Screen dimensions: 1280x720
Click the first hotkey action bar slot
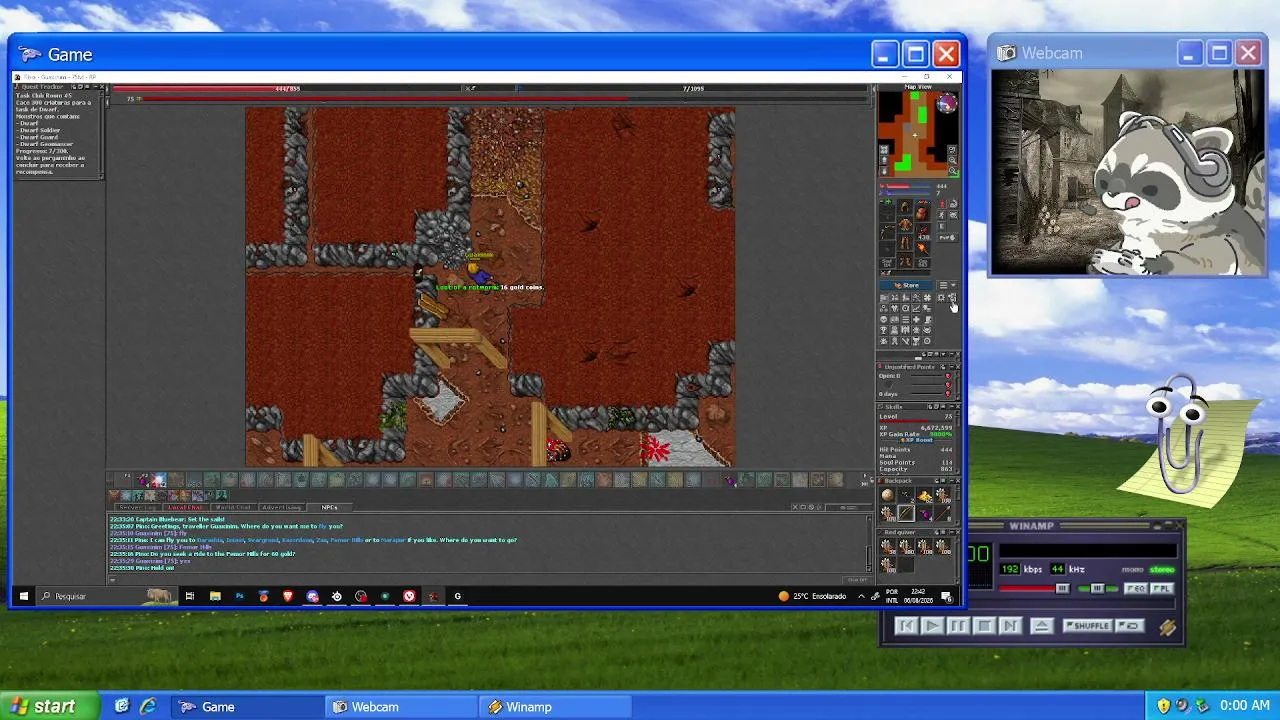pyautogui.click(x=122, y=480)
